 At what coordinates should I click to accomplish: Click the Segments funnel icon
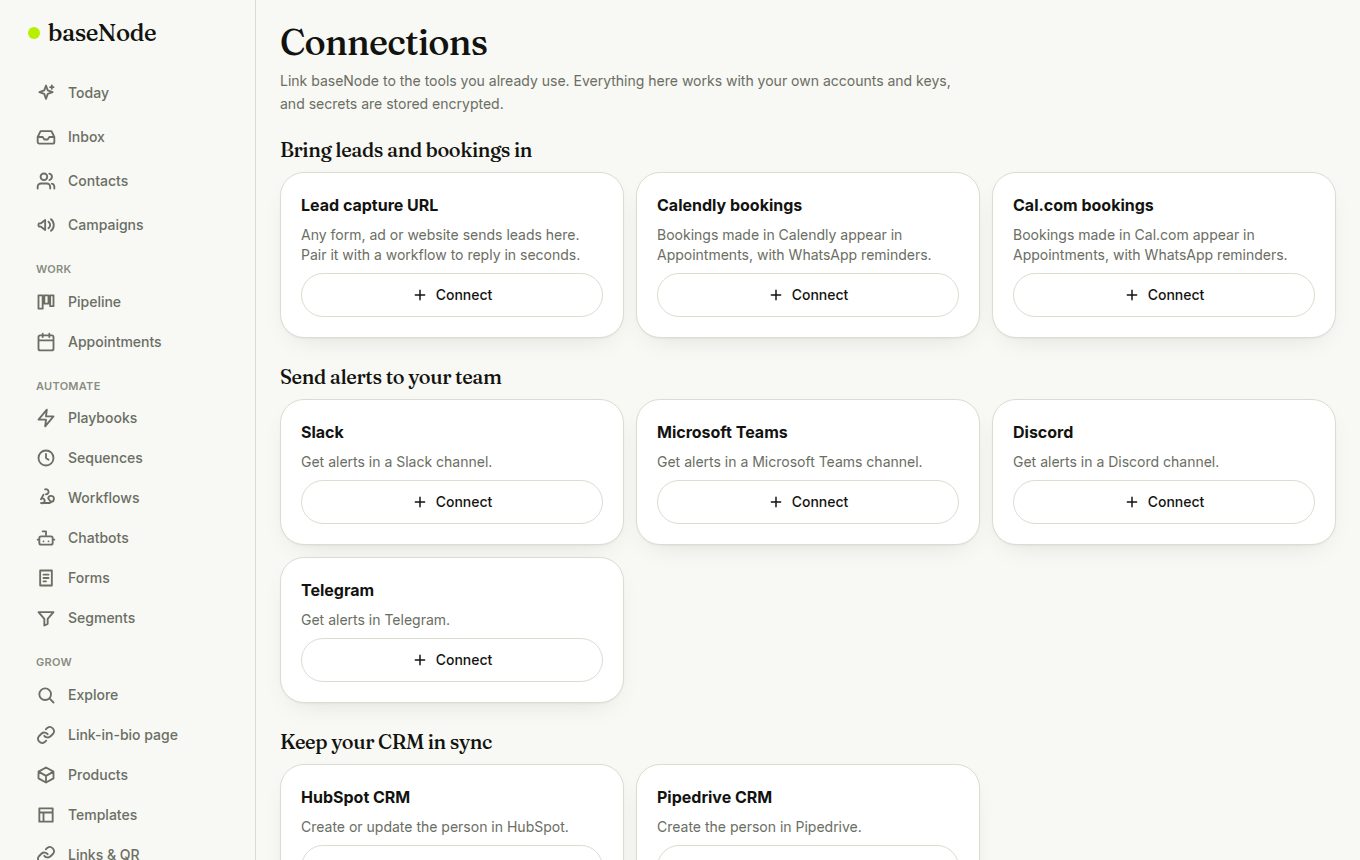click(x=46, y=618)
